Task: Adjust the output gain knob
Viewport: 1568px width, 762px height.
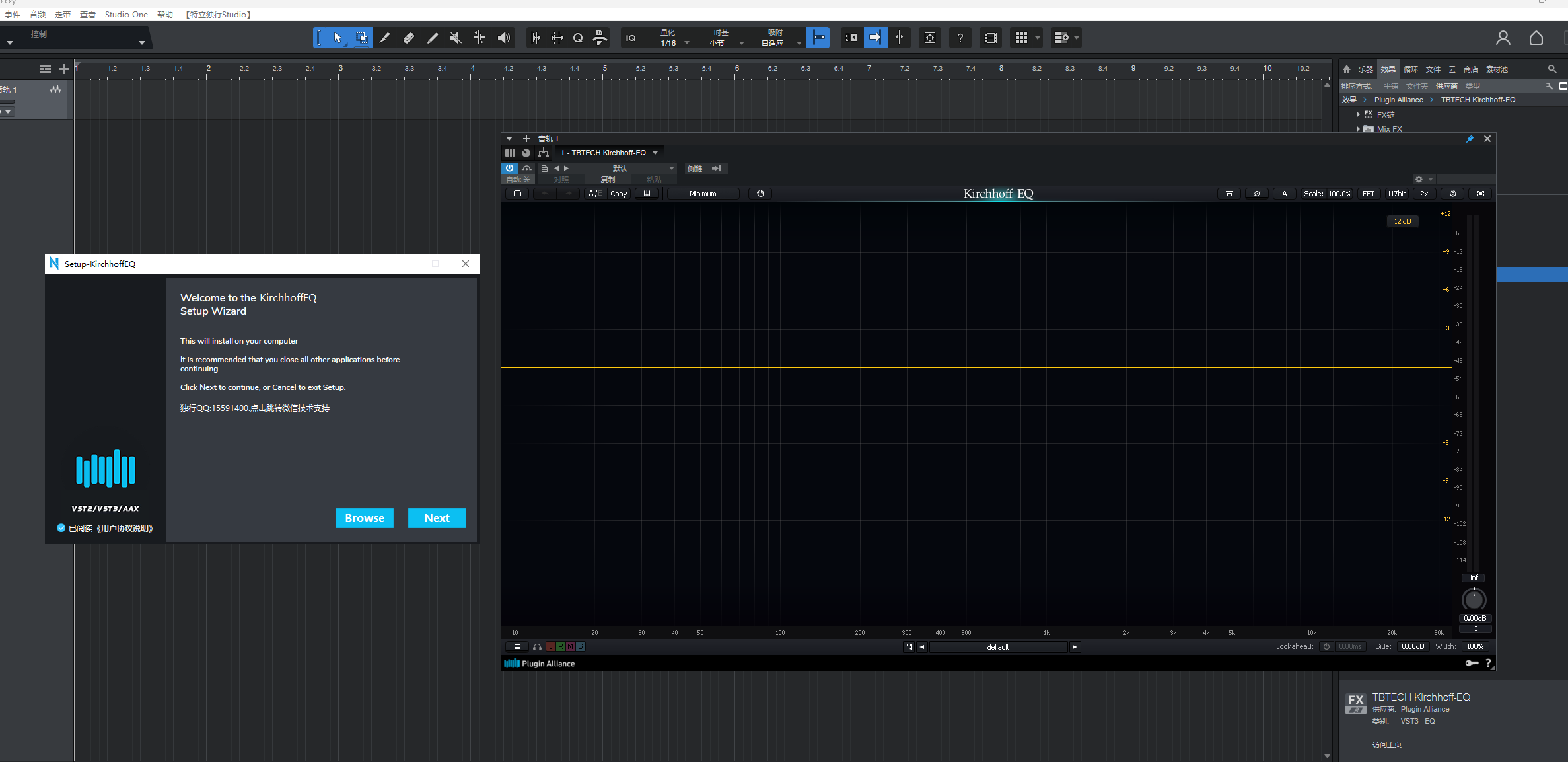Action: [1474, 599]
